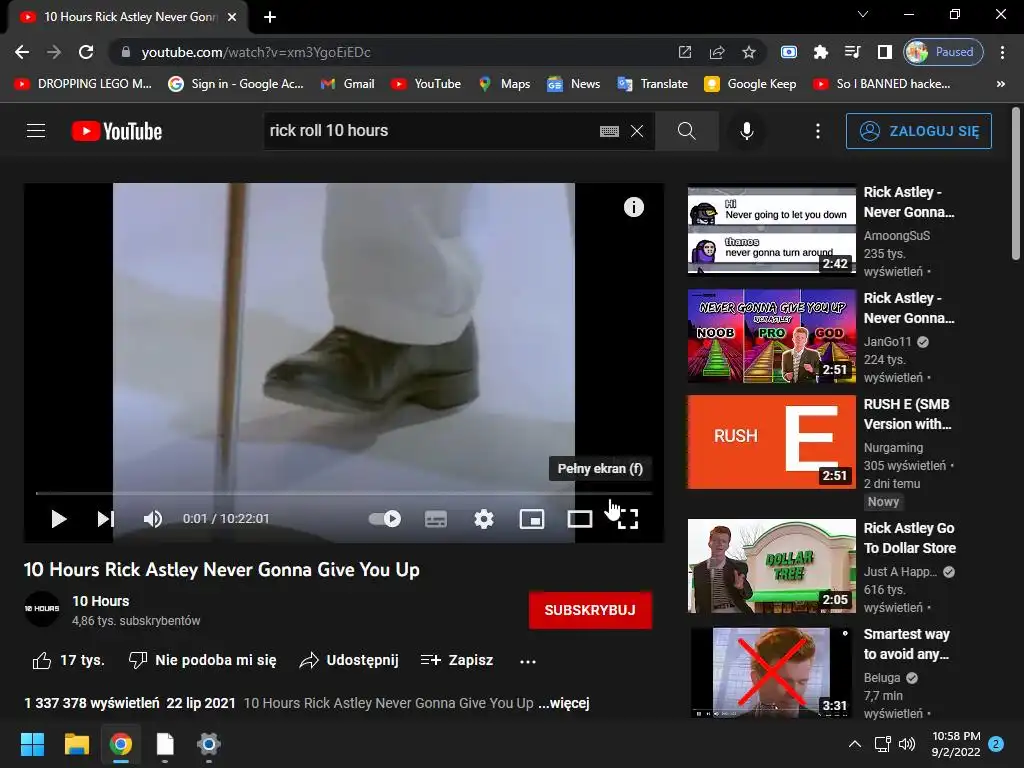The image size is (1024, 768).
Task: Go to YouTube home via logo
Action: (x=117, y=131)
